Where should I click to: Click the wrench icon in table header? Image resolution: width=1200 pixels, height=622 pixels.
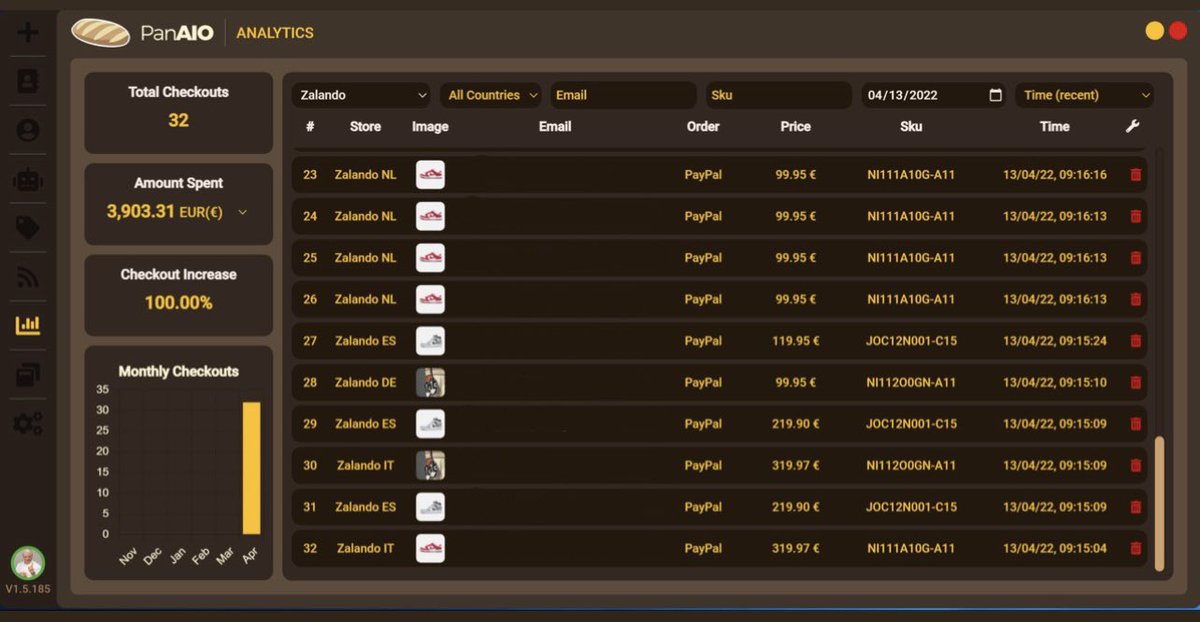1132,126
